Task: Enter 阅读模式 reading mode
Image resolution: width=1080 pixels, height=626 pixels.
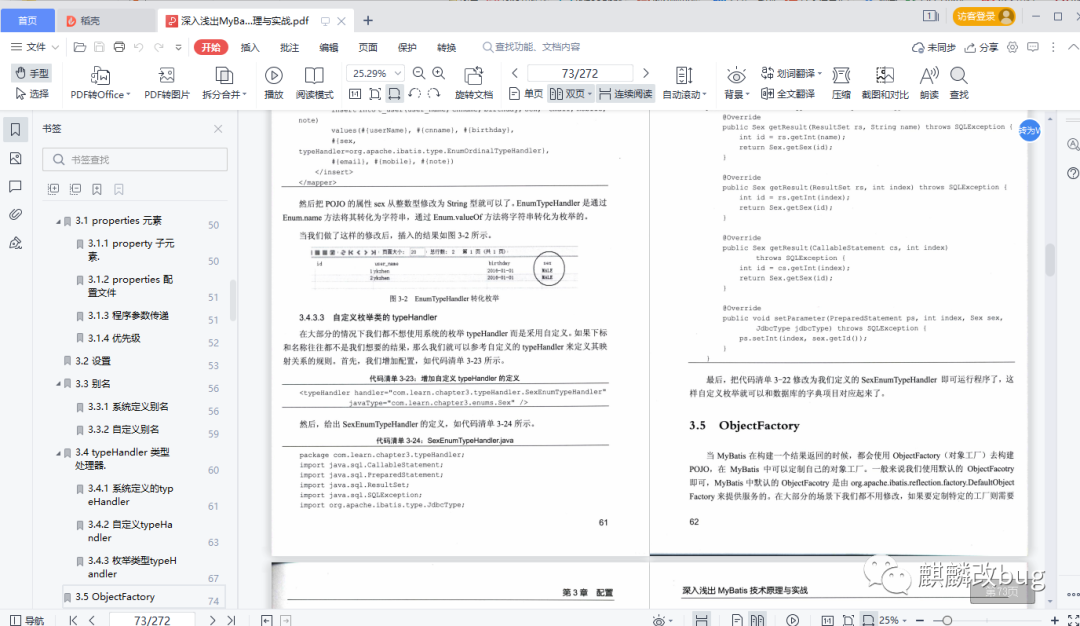Action: (x=314, y=83)
